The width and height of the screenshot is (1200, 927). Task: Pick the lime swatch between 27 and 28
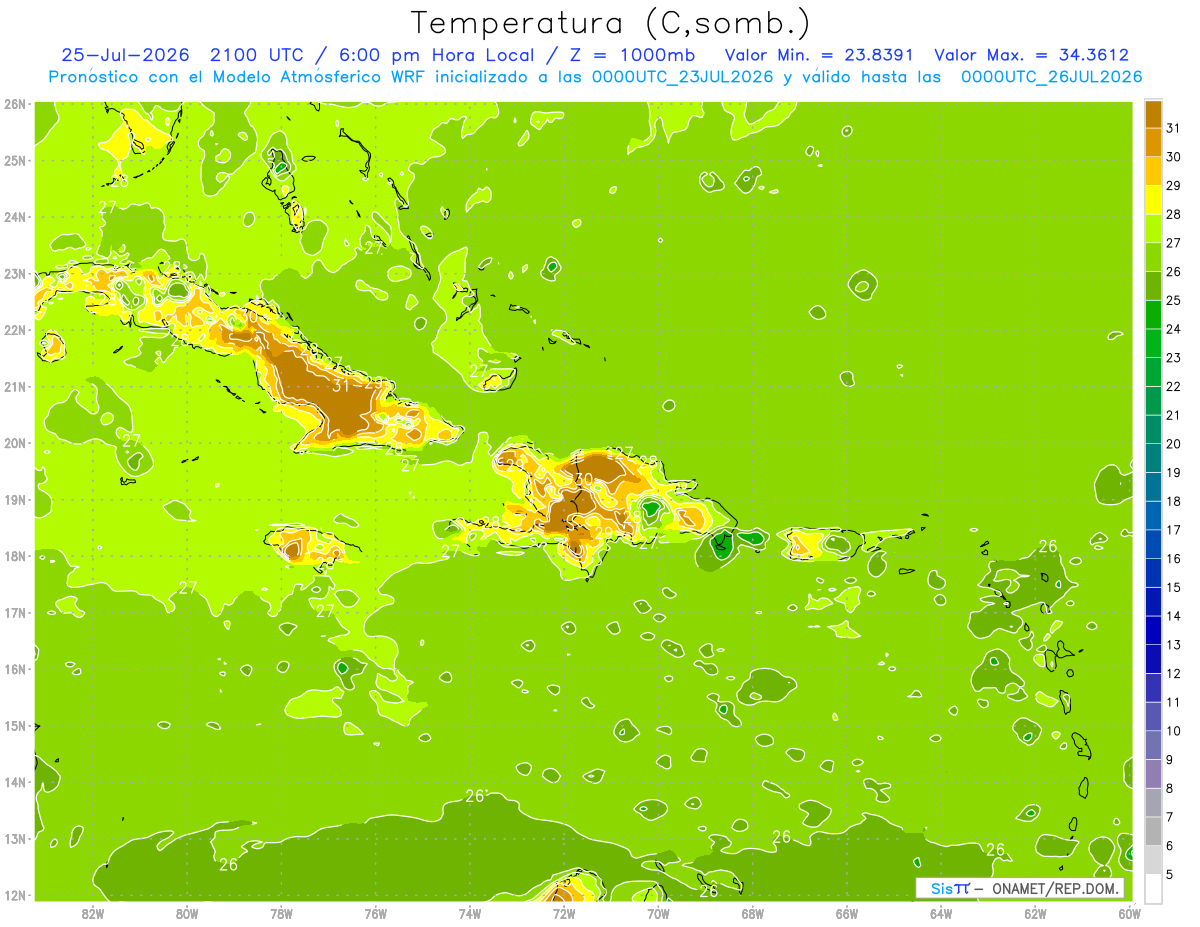pyautogui.click(x=1153, y=229)
